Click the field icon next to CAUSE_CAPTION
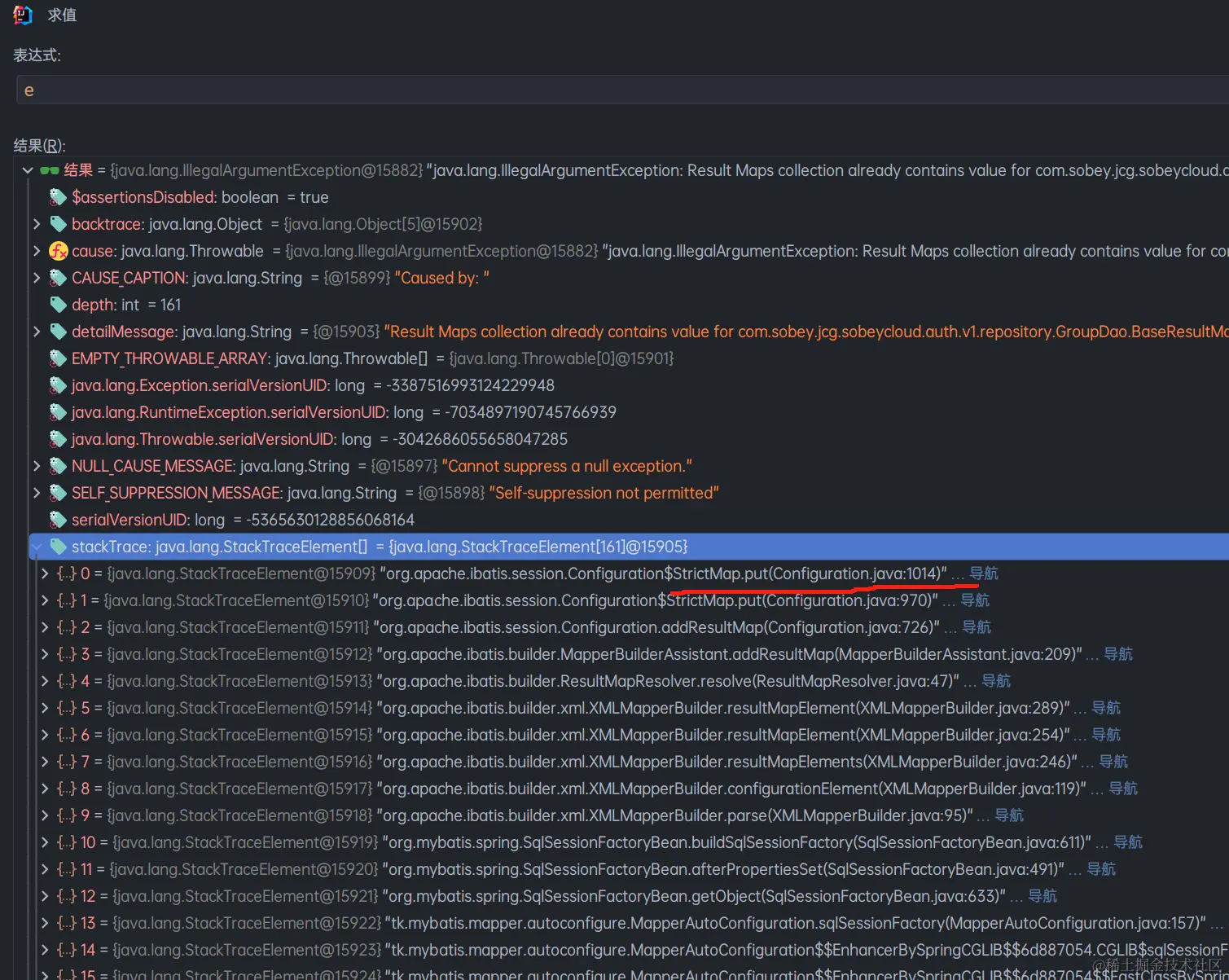 [x=58, y=278]
